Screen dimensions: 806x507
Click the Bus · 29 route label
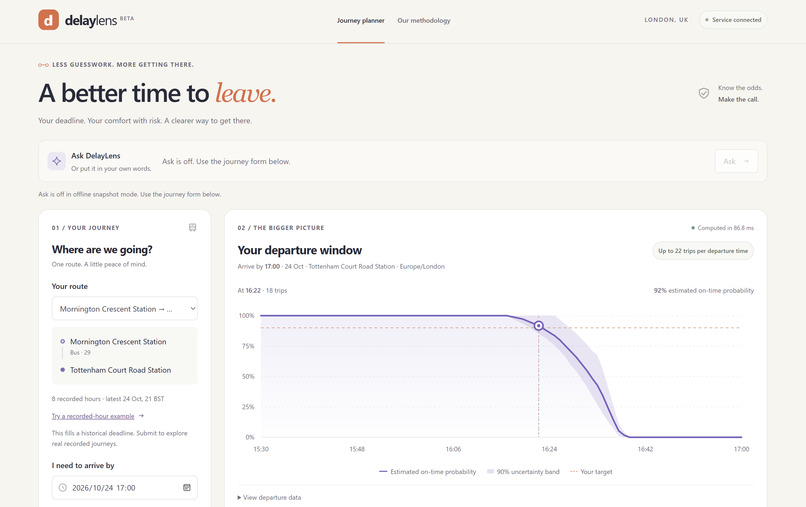[x=80, y=353]
